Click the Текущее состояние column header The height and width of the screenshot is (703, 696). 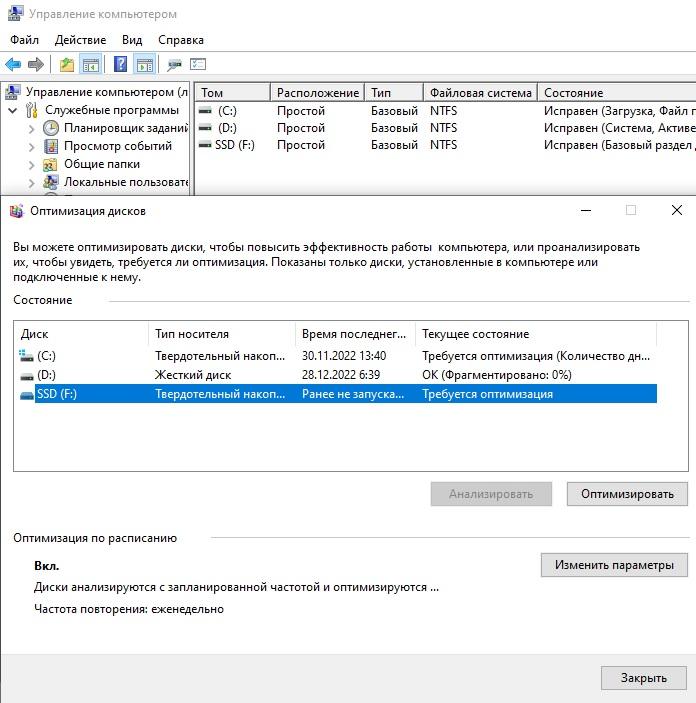pos(536,334)
